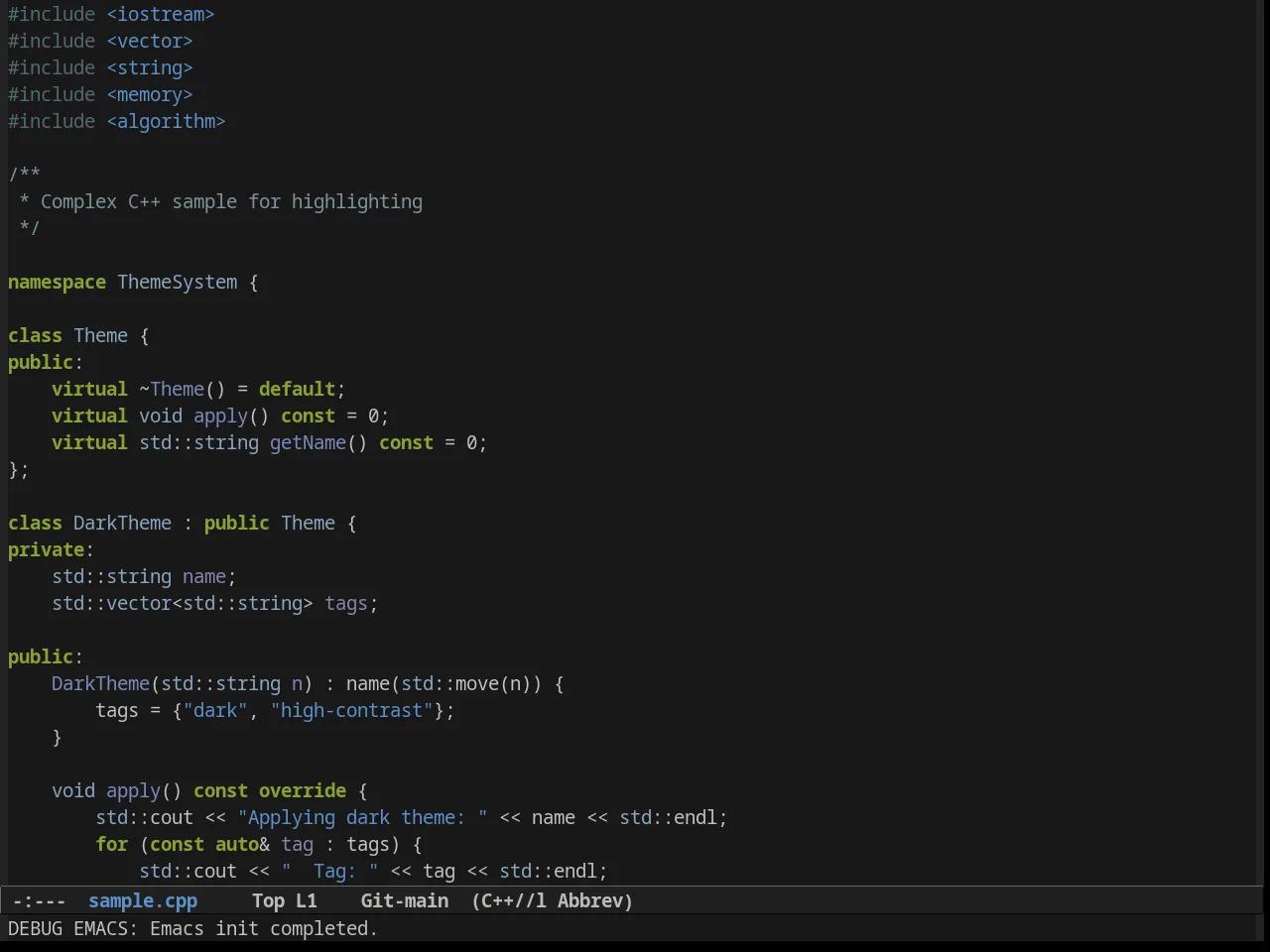This screenshot has height=952, width=1270.
Task: Click on '<vector>' include header
Action: pos(150,41)
